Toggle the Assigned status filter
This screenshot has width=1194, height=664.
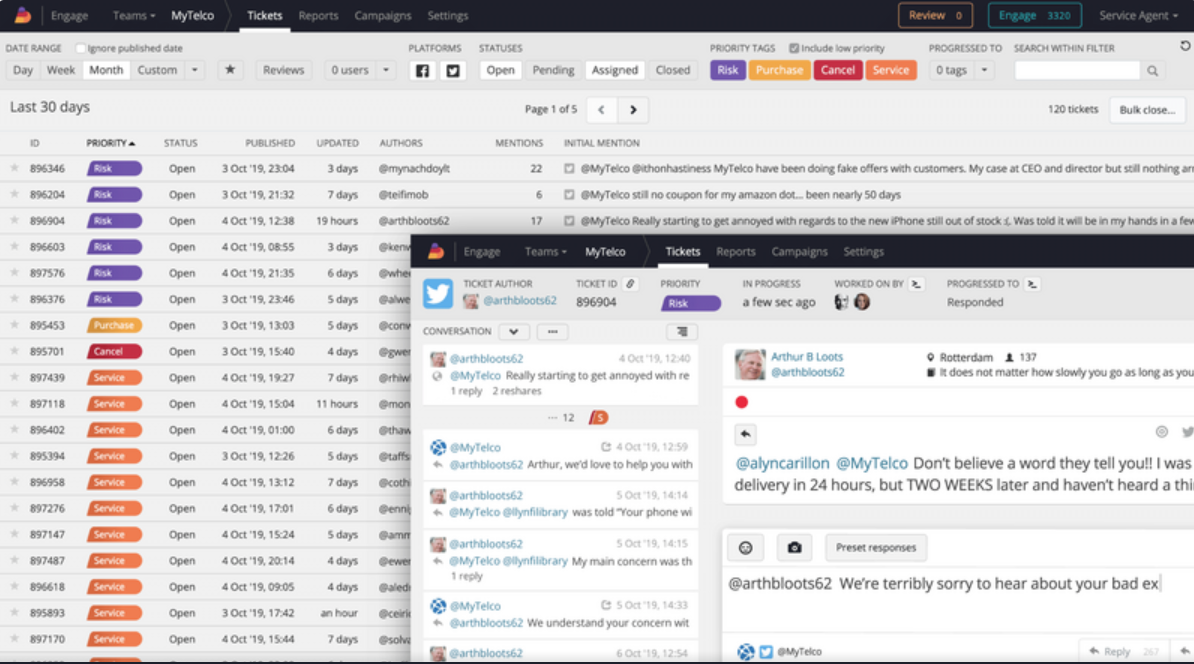615,70
